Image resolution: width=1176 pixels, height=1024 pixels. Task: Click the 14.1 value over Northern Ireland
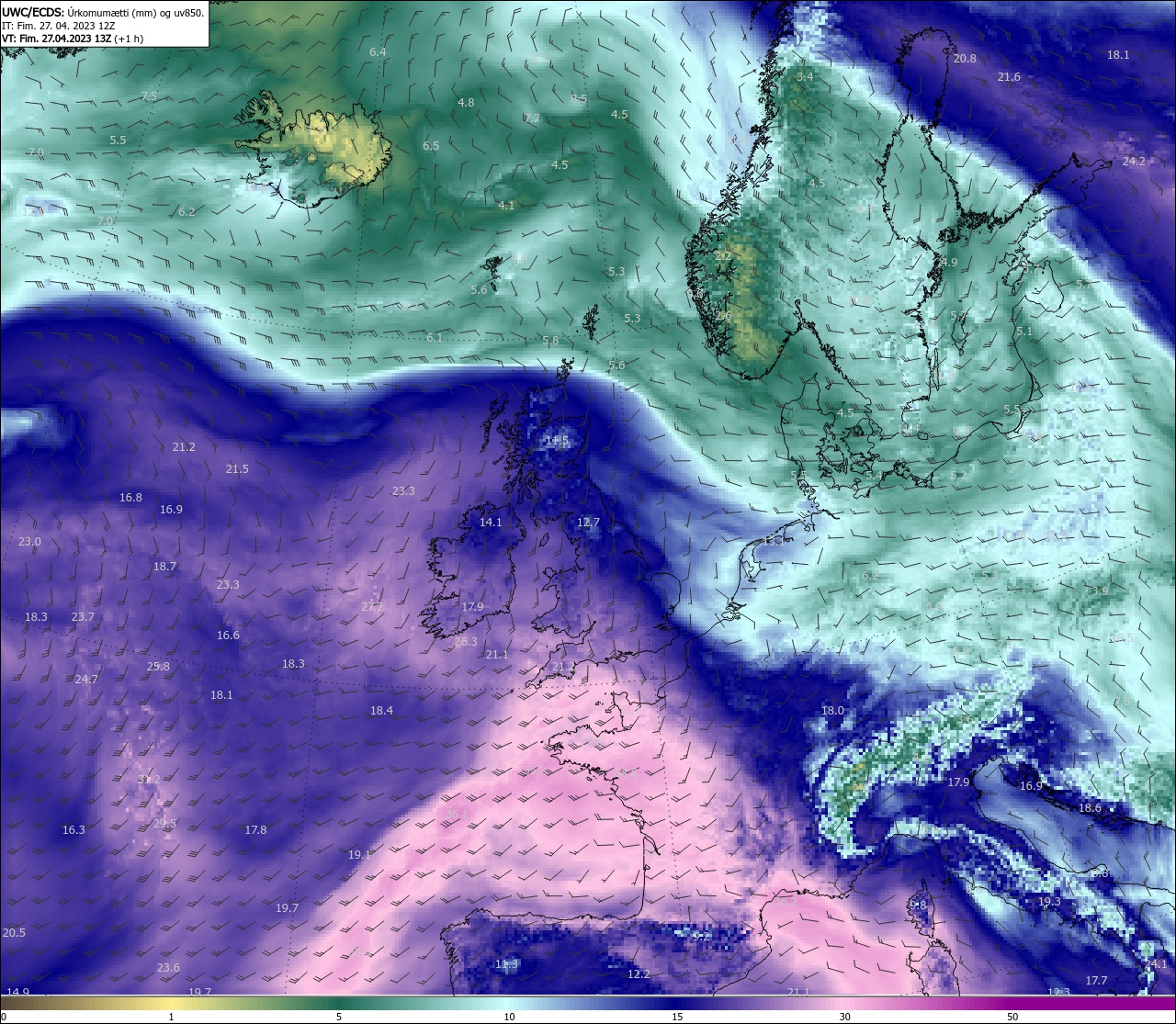pyautogui.click(x=491, y=523)
